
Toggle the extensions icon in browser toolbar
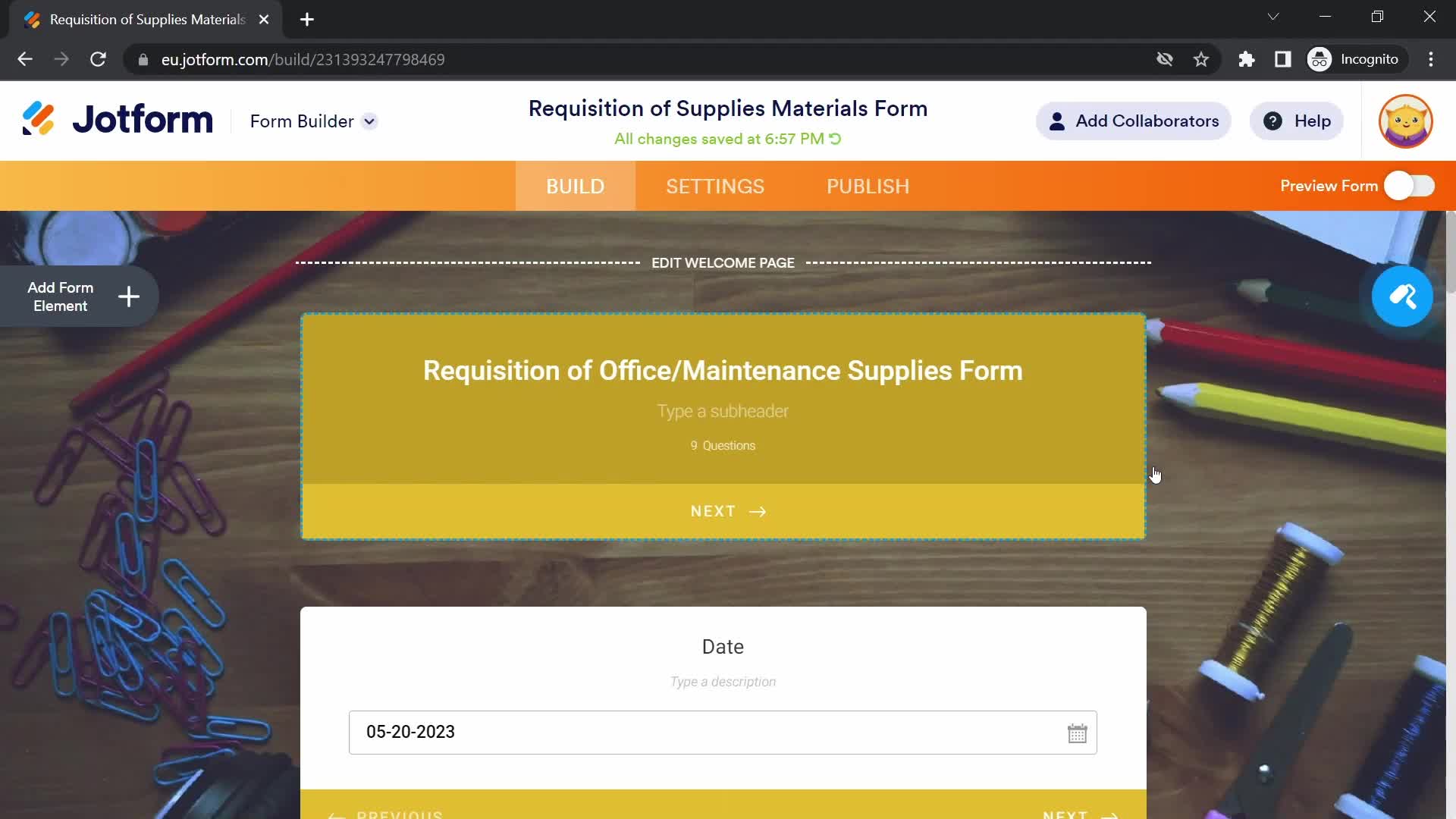(1247, 59)
